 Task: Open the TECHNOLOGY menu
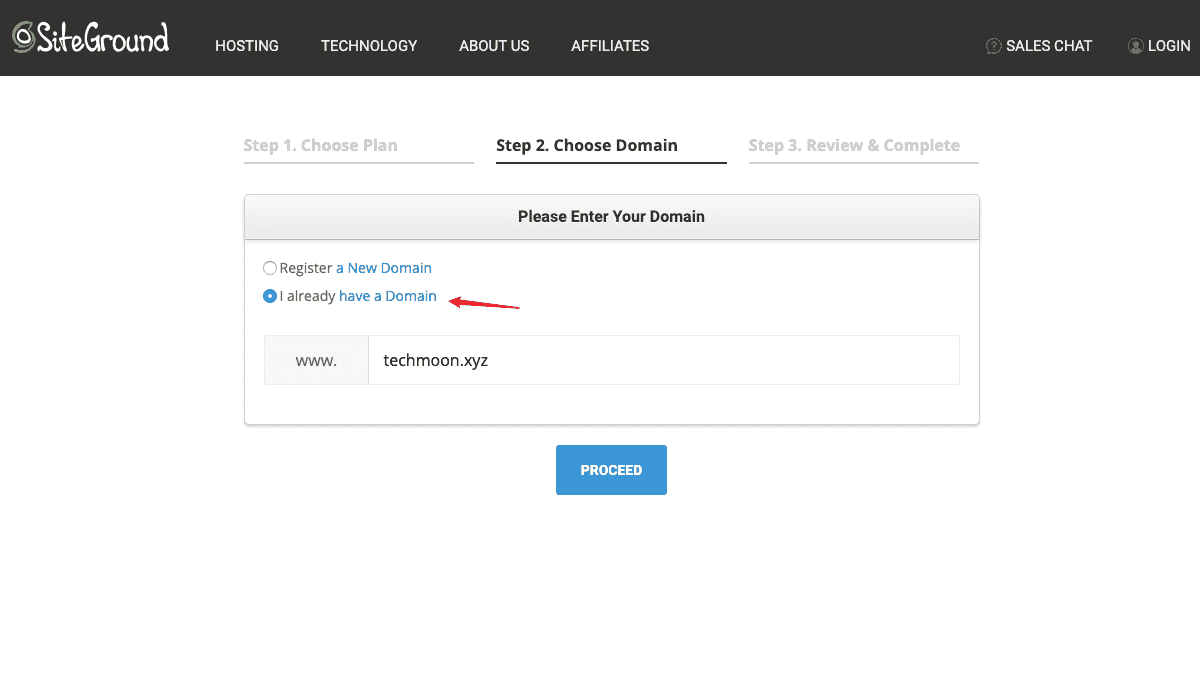369,46
